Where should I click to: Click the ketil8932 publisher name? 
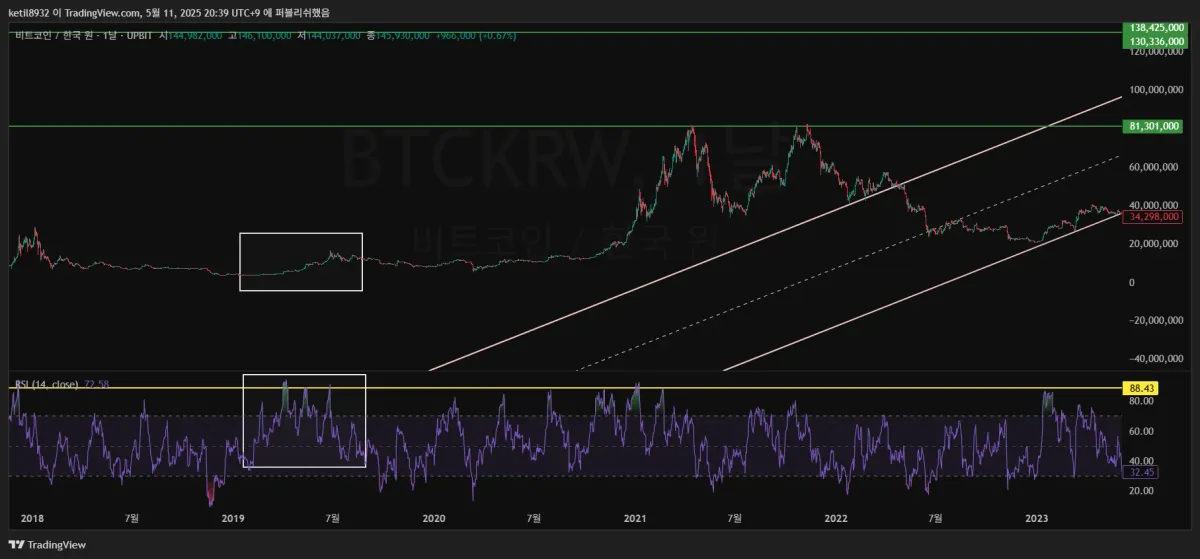[30, 12]
